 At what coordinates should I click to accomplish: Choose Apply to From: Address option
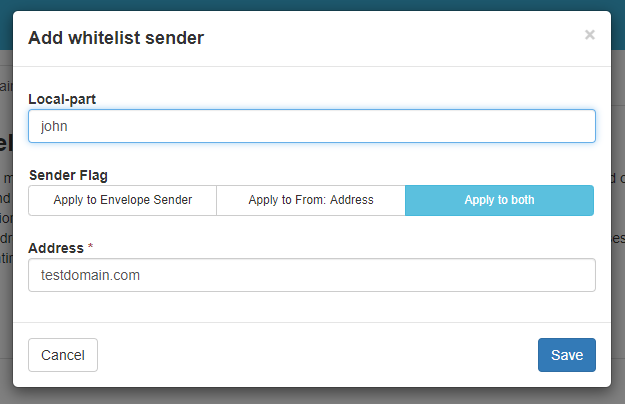point(310,200)
